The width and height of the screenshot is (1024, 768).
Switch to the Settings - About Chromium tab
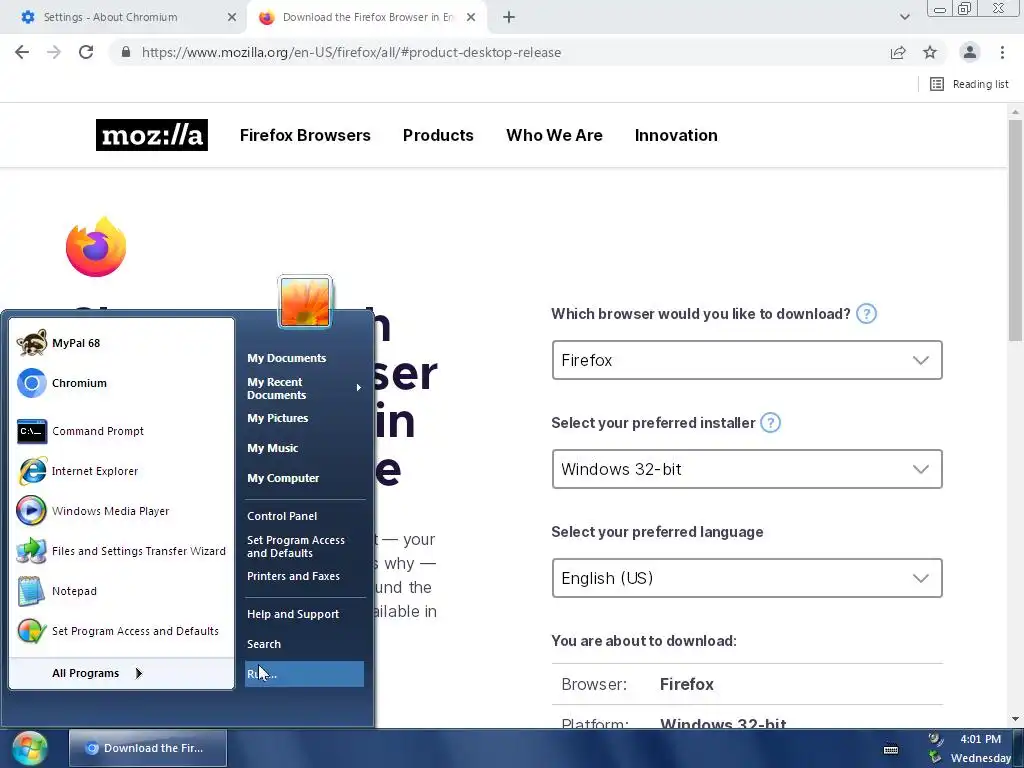111,17
